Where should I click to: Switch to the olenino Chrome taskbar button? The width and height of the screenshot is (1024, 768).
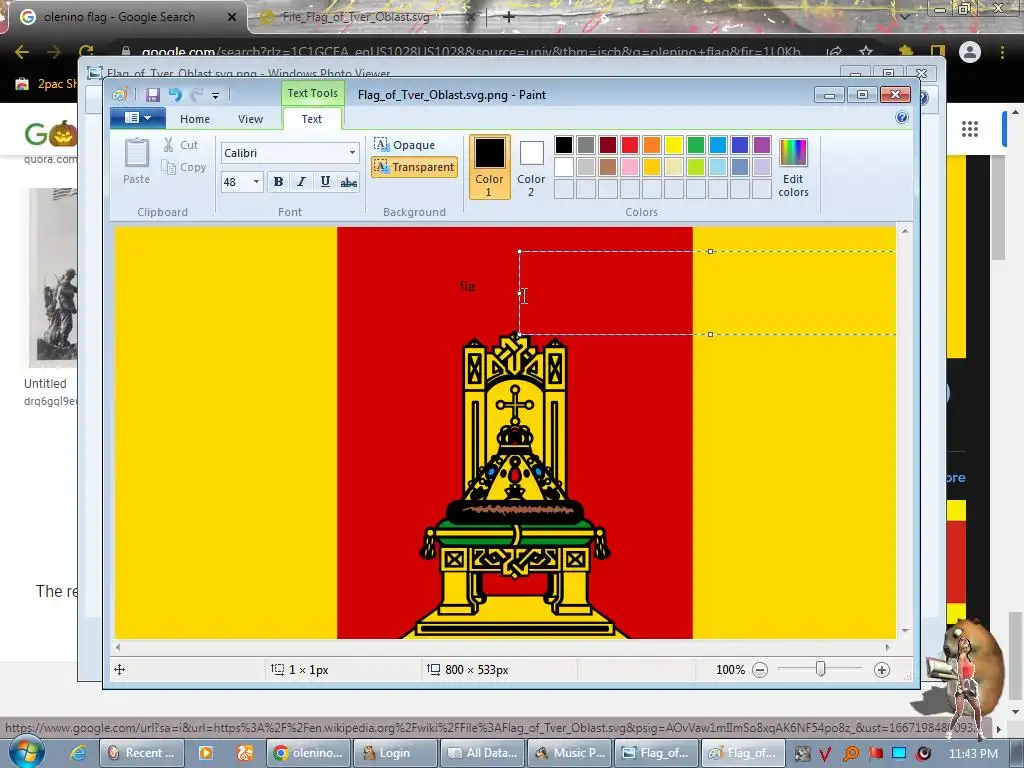(308, 753)
